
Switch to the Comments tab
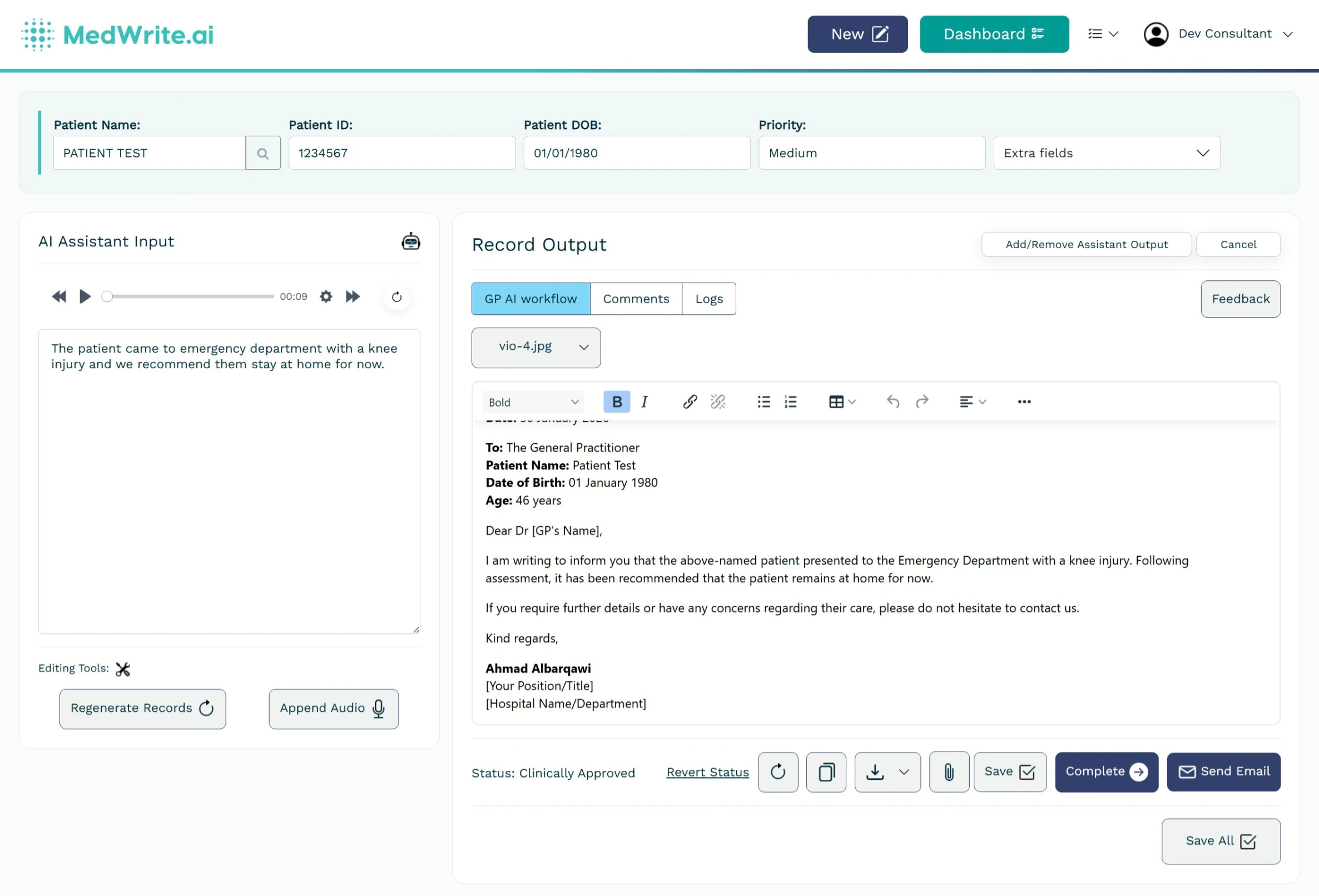[636, 299]
